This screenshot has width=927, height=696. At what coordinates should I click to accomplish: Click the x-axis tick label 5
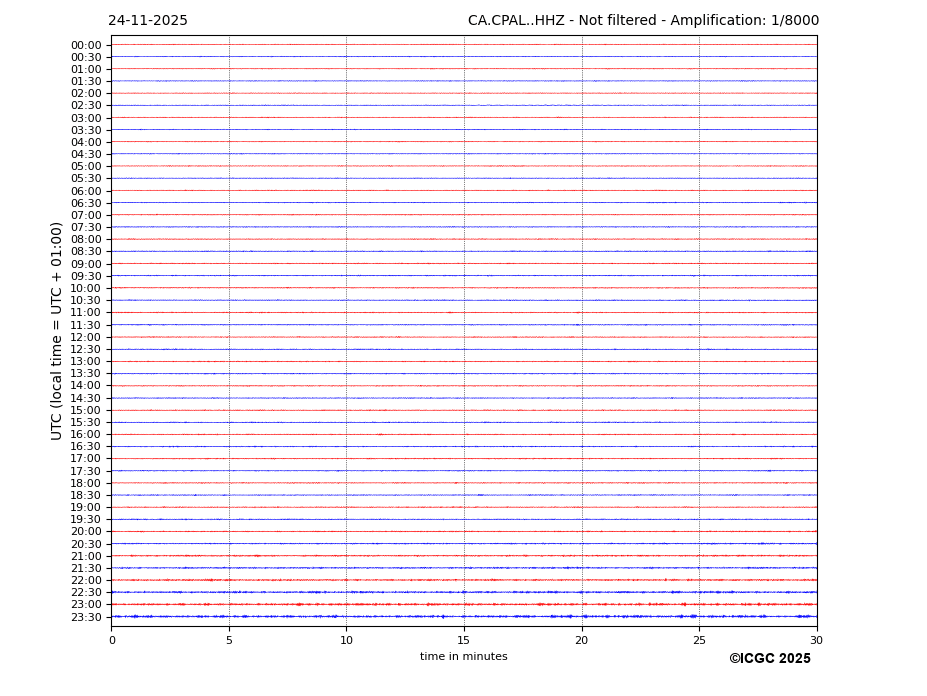click(229, 640)
